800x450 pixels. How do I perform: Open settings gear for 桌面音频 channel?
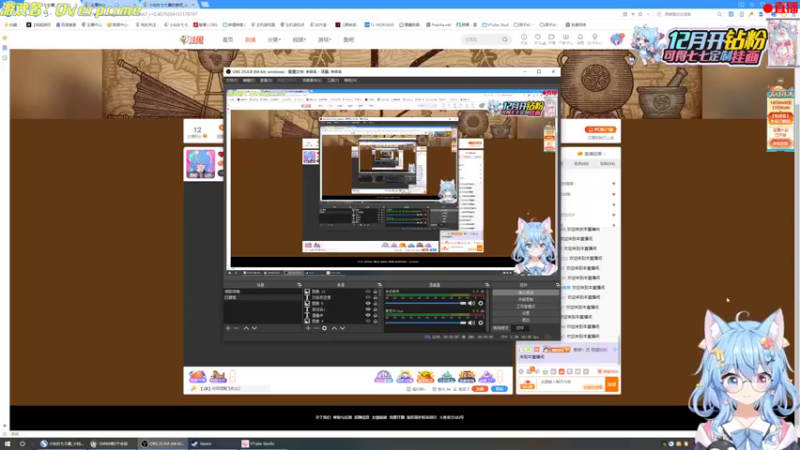(x=481, y=304)
